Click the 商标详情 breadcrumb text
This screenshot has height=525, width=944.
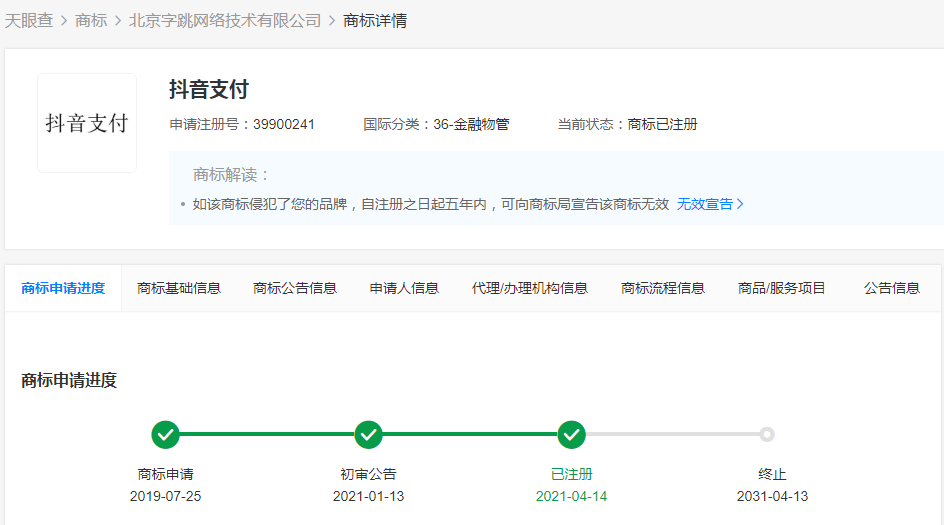click(x=375, y=20)
